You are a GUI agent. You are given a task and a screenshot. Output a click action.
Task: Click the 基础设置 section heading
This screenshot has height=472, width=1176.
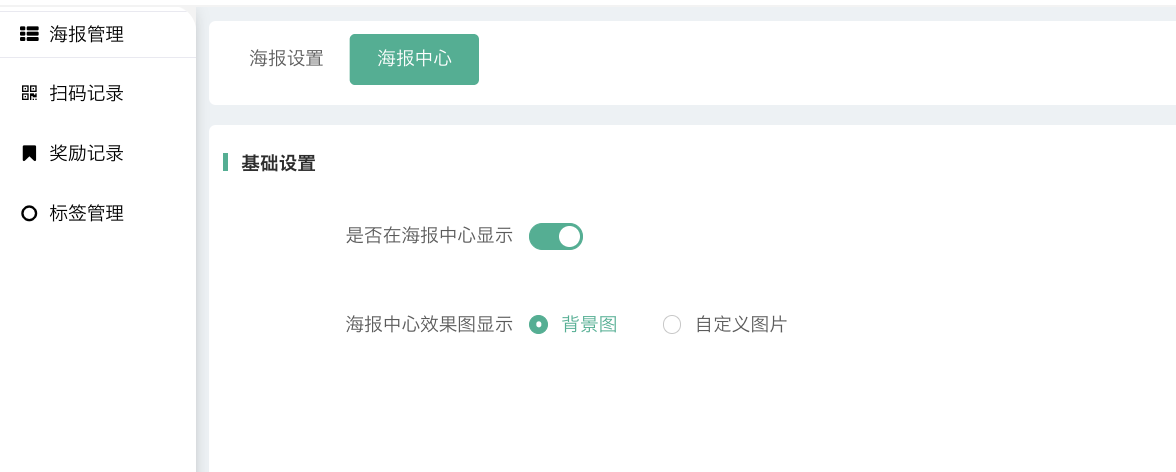click(x=278, y=163)
